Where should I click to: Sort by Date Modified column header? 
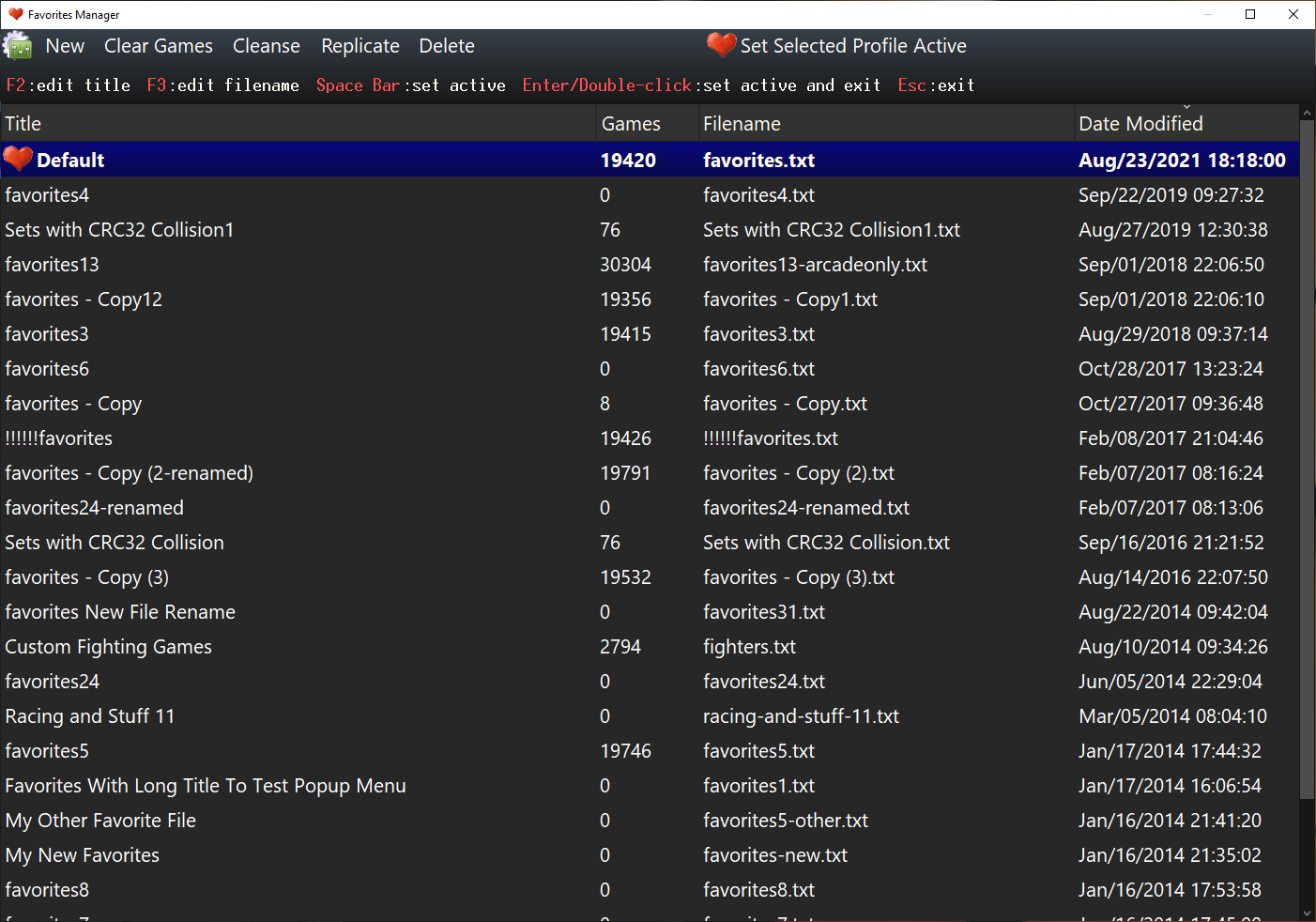click(x=1140, y=124)
